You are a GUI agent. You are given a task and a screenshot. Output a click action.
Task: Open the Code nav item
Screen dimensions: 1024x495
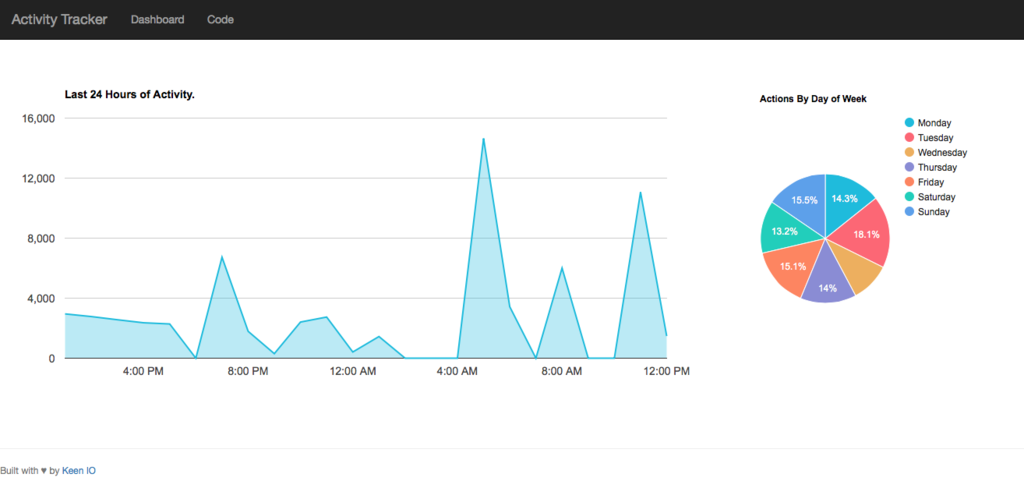pyautogui.click(x=220, y=20)
